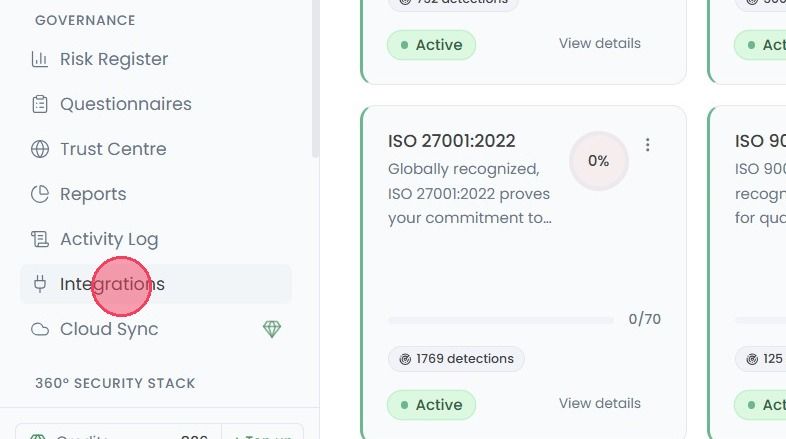The height and width of the screenshot is (439, 786).
Task: Click View details on the upper framework card
Action: (x=600, y=44)
